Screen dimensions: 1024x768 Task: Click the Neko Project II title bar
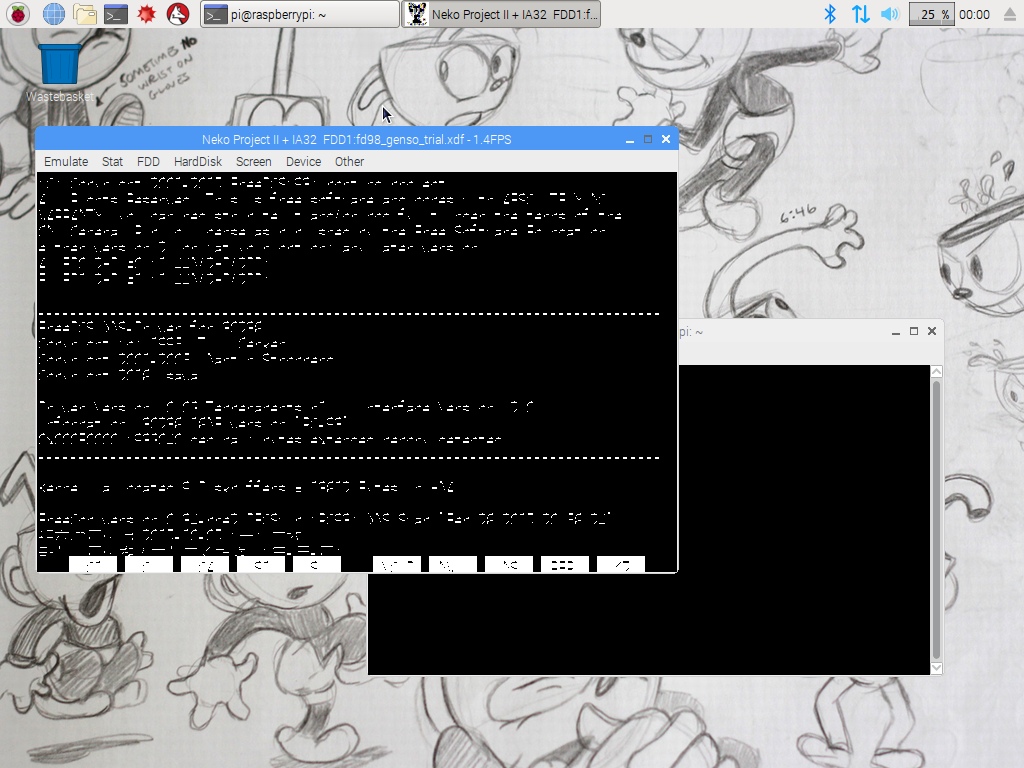pos(357,139)
